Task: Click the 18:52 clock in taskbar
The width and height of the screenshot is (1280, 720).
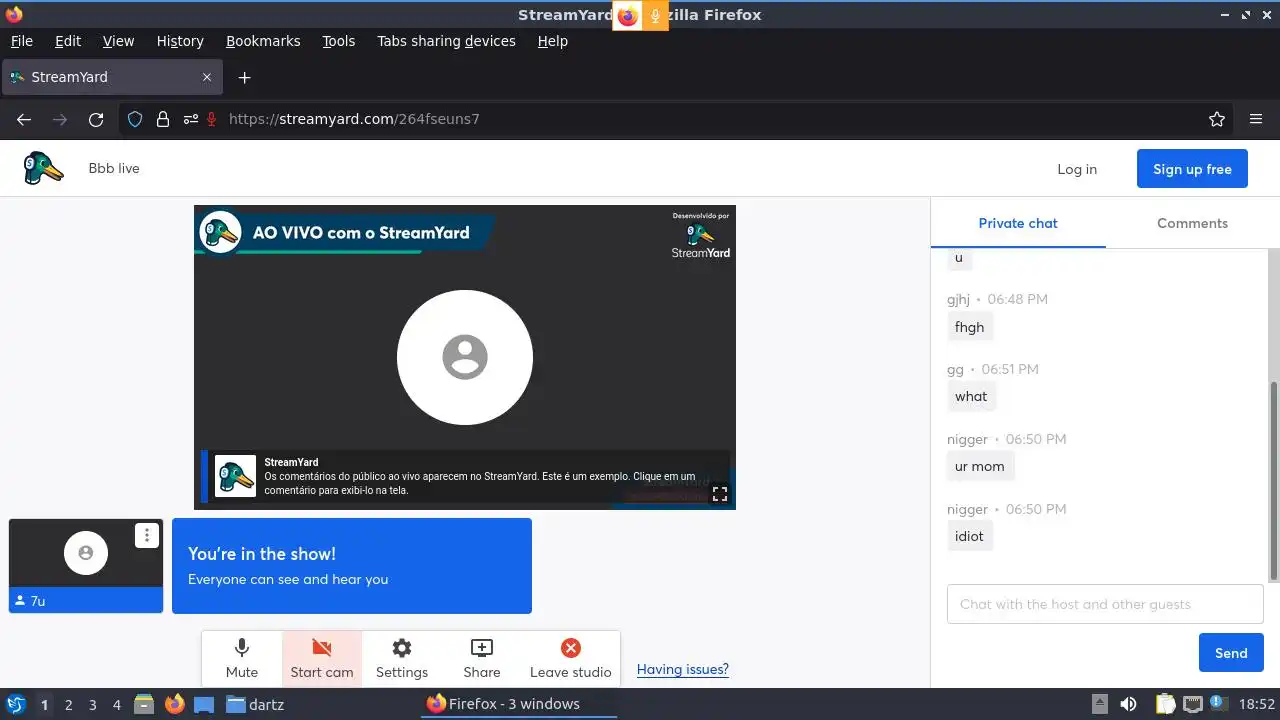Action: pos(1257,704)
